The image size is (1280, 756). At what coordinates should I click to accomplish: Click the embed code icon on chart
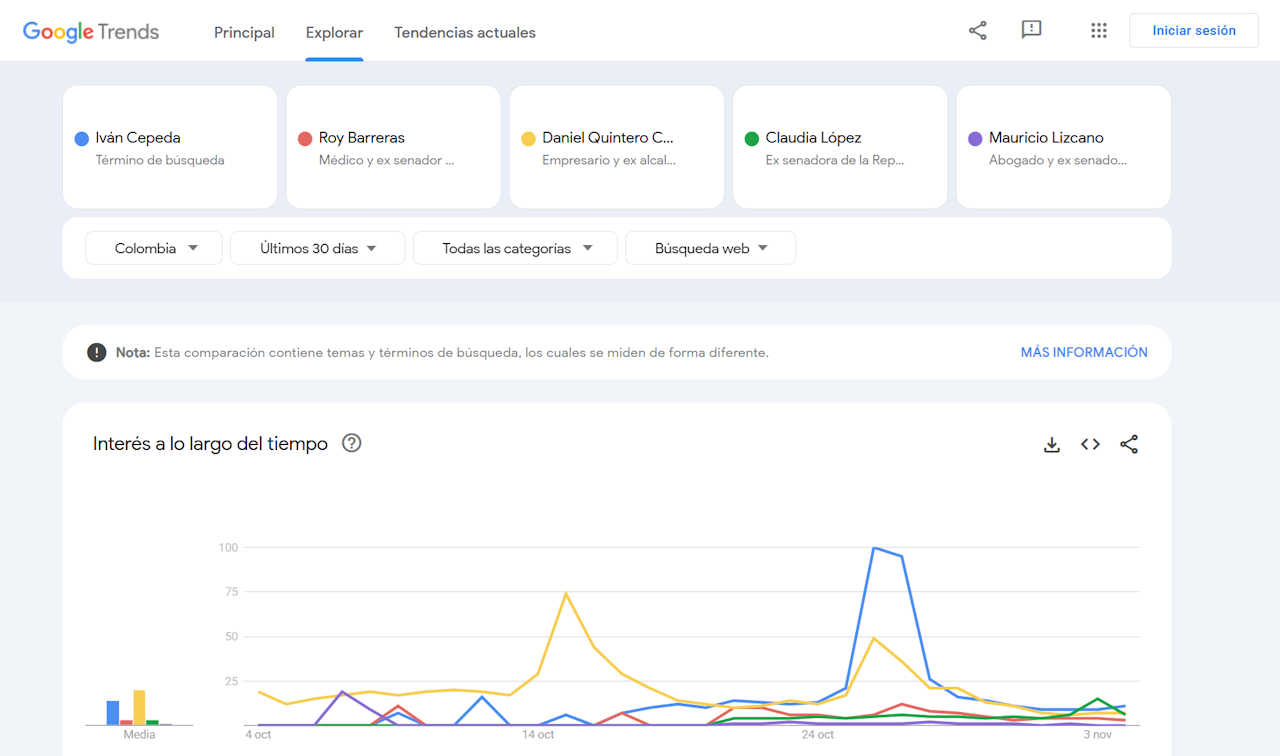(1090, 445)
